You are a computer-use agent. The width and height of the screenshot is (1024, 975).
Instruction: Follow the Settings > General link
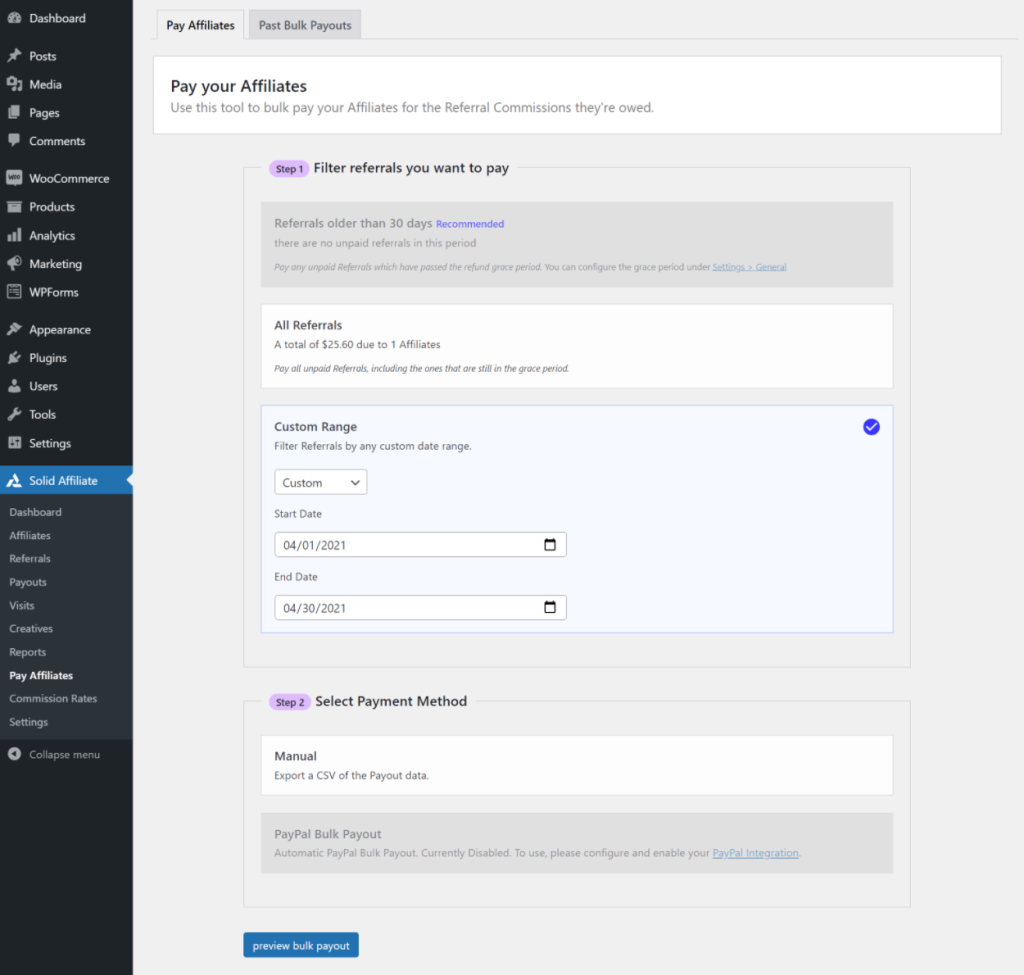coord(749,266)
